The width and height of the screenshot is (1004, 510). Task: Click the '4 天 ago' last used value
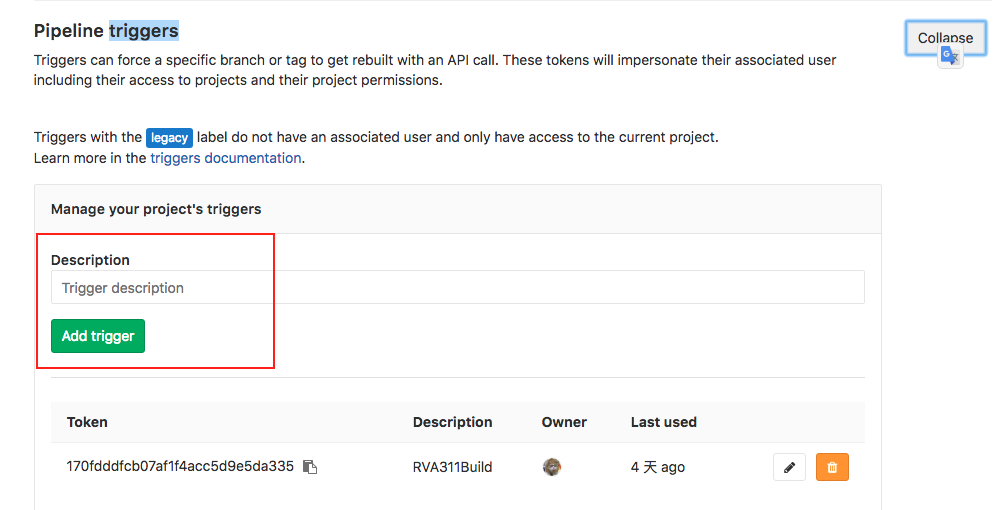pyautogui.click(x=658, y=467)
